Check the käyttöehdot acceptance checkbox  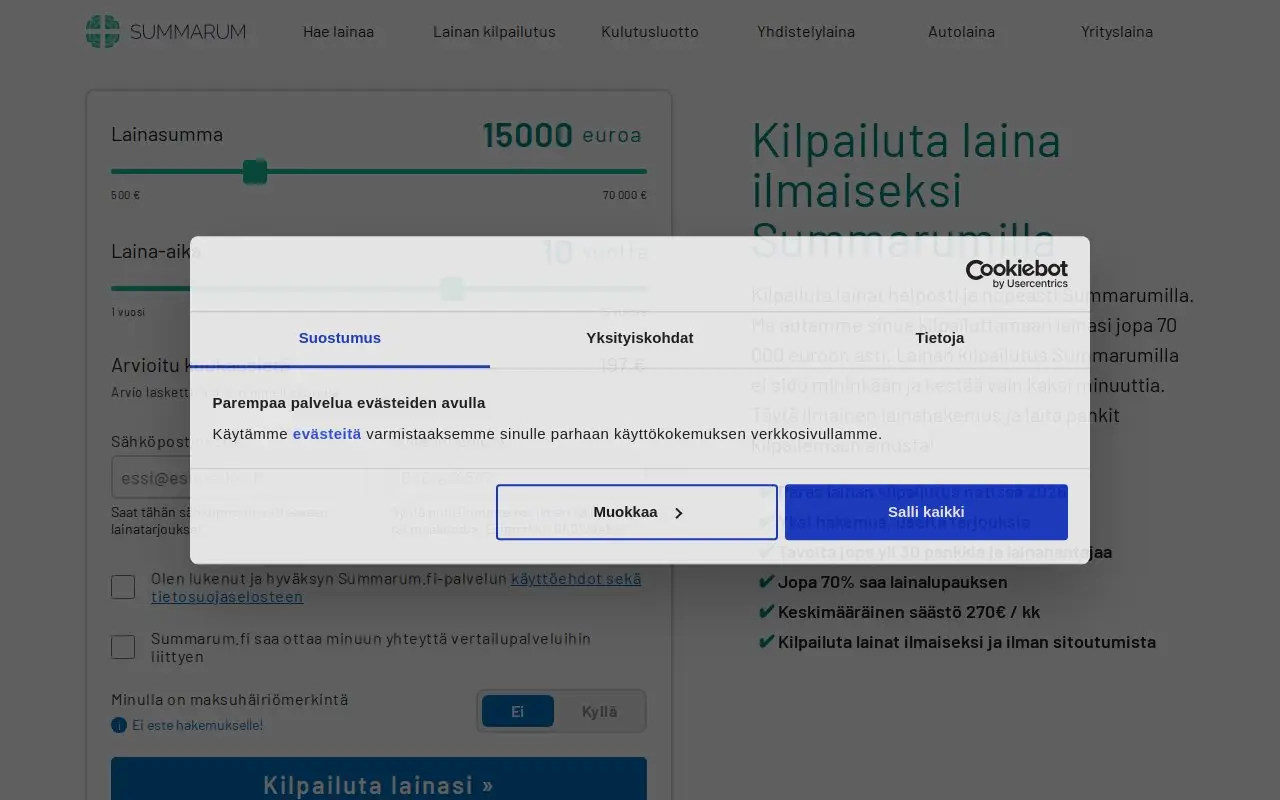[123, 587]
